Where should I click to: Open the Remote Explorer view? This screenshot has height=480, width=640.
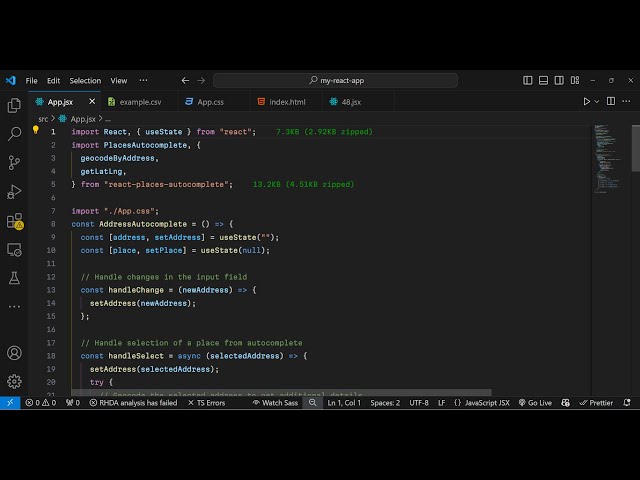(x=14, y=249)
